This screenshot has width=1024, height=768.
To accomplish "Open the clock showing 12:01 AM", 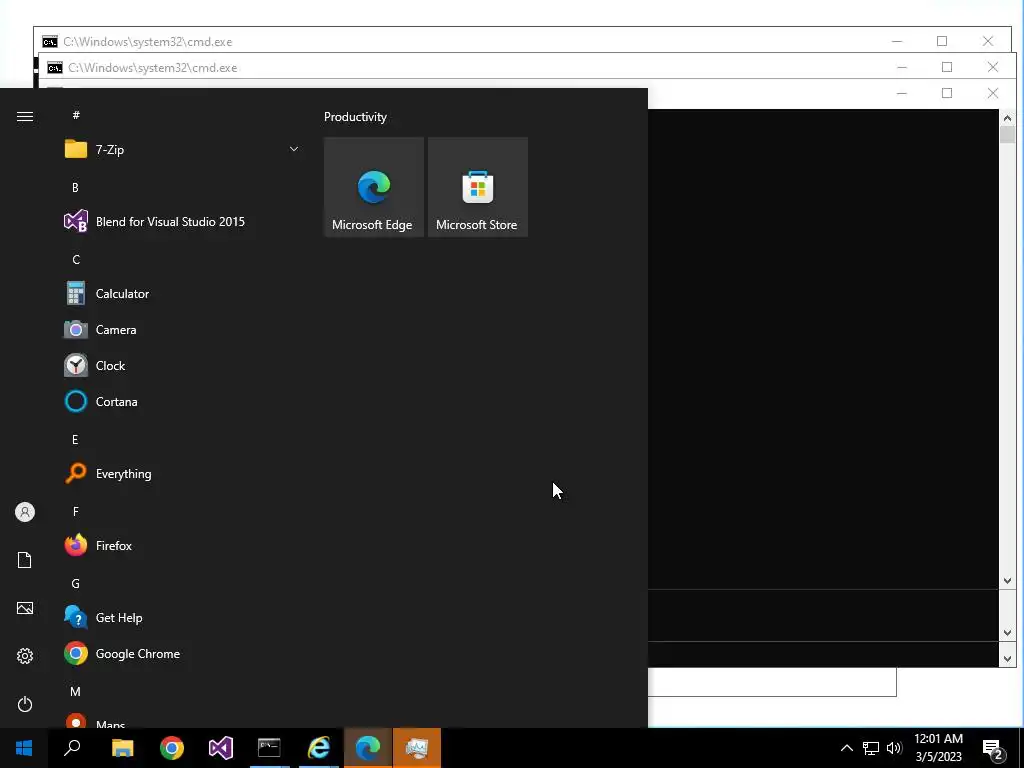I will tap(938, 748).
